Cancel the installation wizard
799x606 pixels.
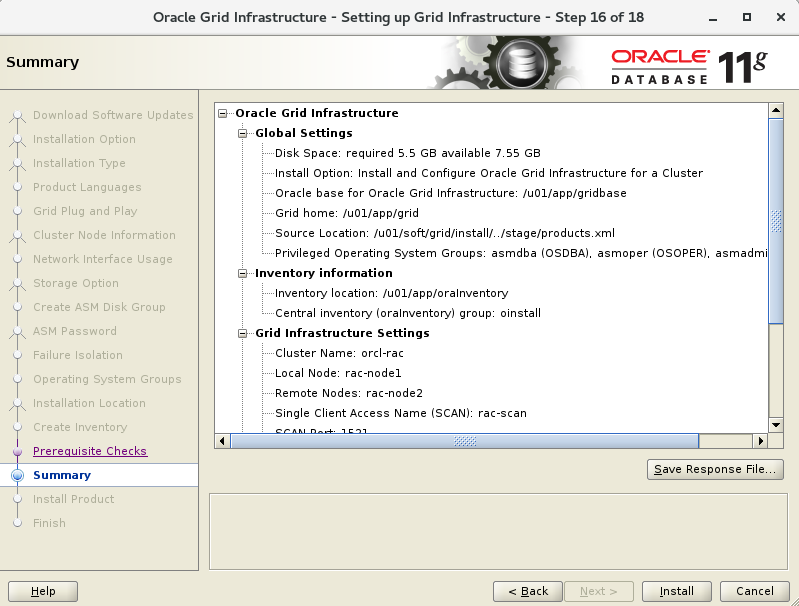tap(755, 591)
